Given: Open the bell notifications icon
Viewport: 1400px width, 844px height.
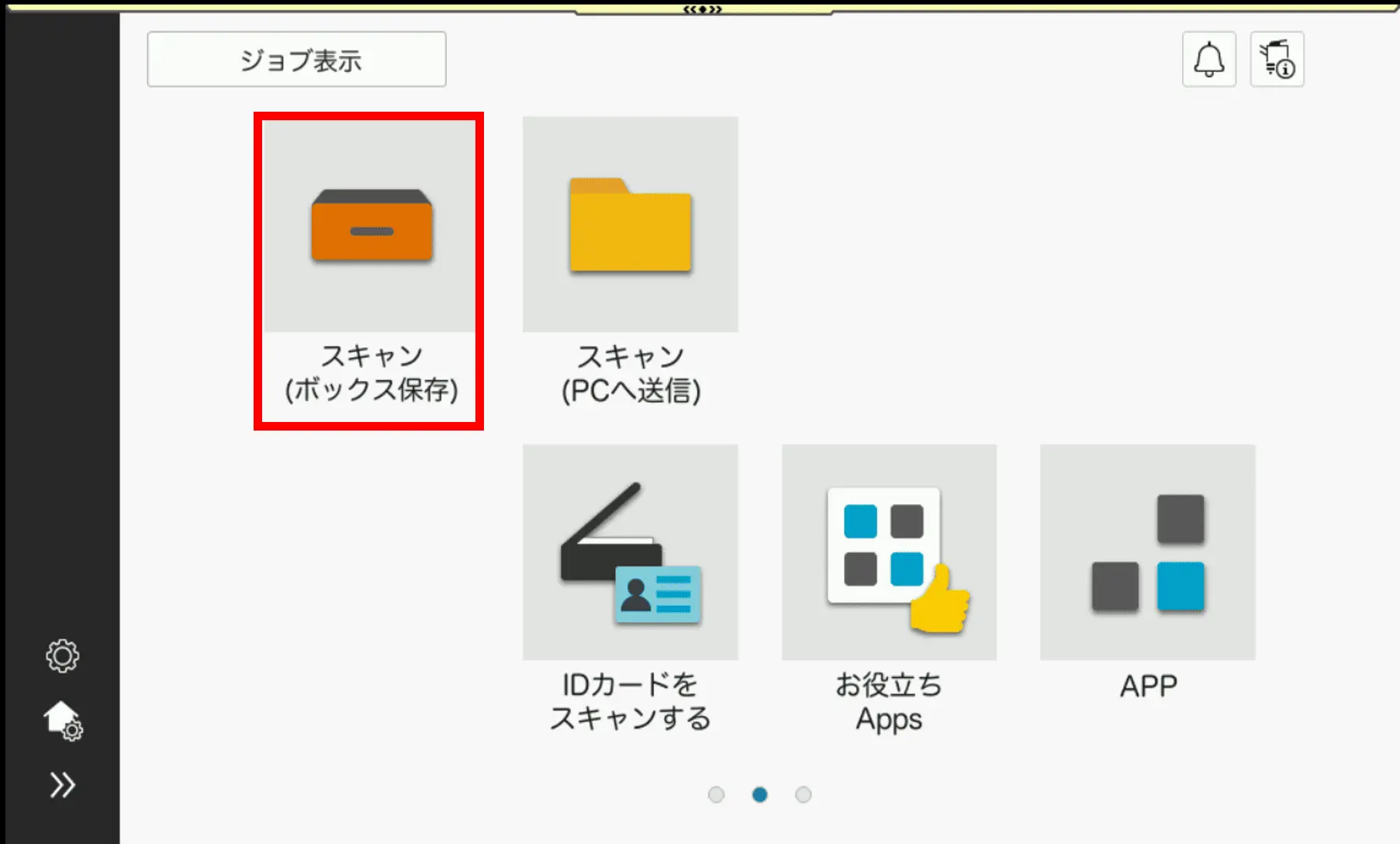Looking at the screenshot, I should tap(1208, 60).
